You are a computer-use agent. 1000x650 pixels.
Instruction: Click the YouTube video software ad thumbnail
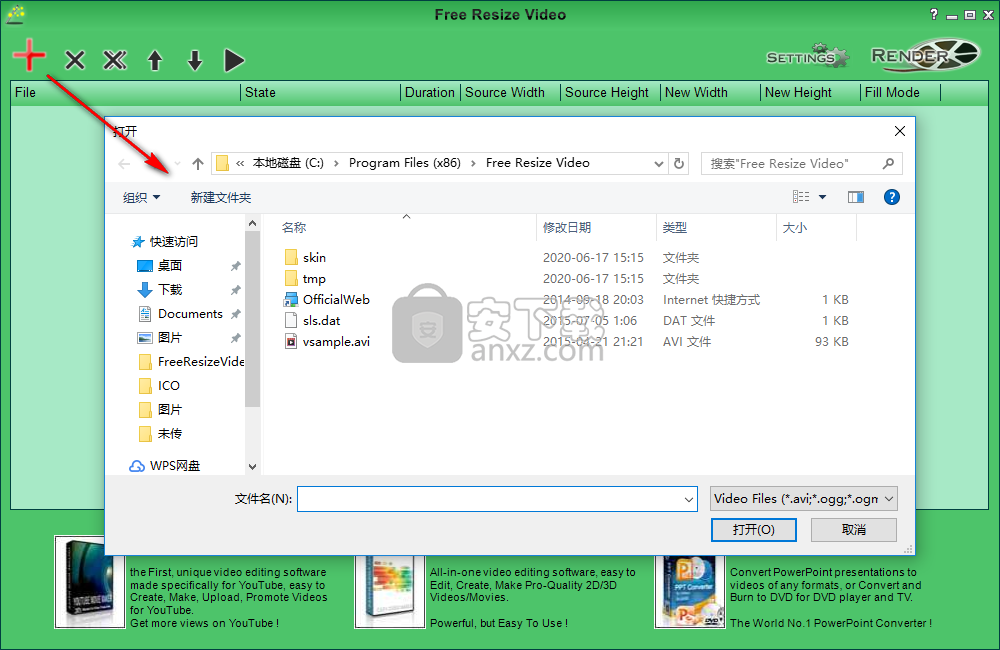tap(90, 582)
